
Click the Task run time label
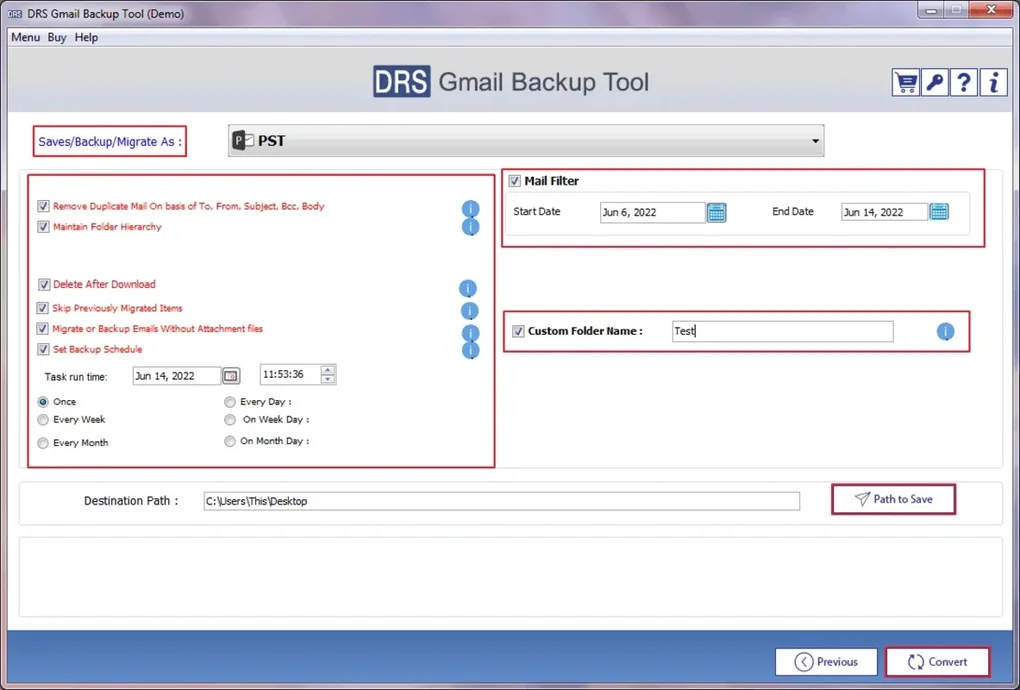[76, 377]
